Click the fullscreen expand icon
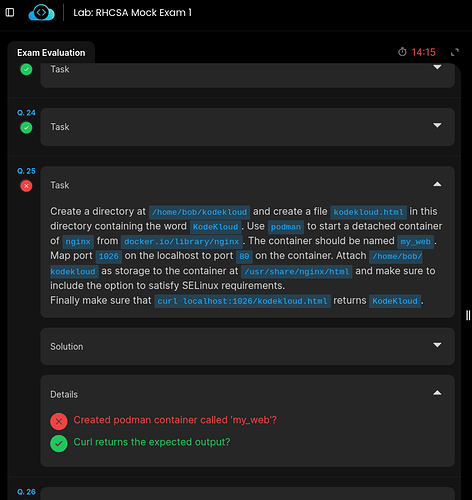The height and width of the screenshot is (500, 472). 455,52
